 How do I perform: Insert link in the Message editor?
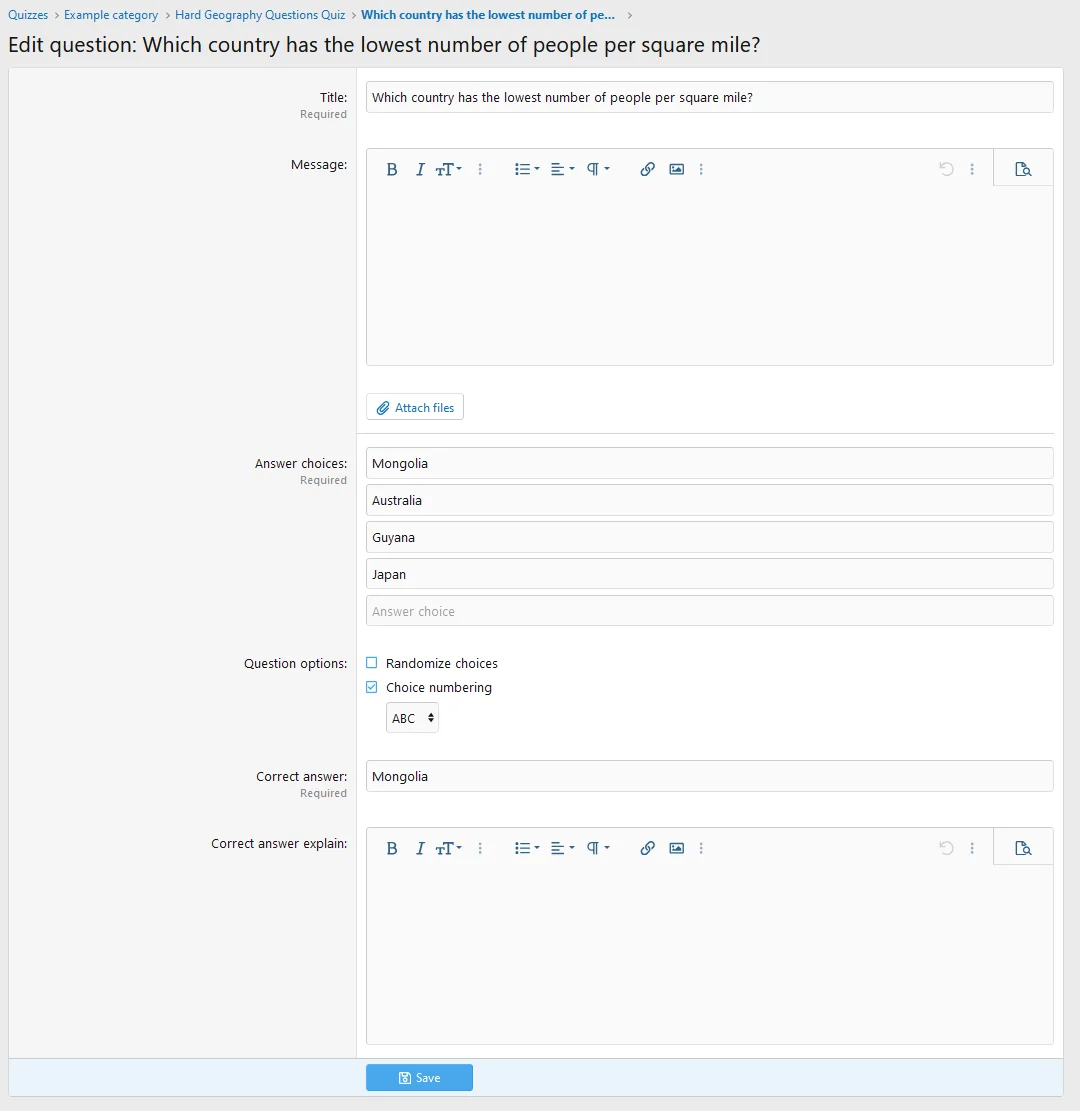click(x=647, y=170)
